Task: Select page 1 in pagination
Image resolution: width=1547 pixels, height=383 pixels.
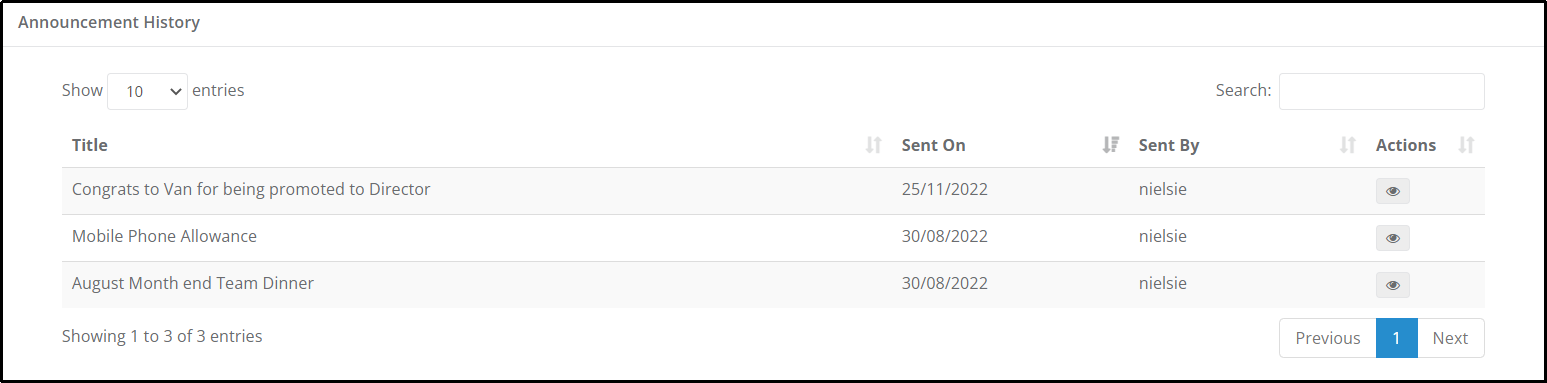Action: click(x=1396, y=338)
